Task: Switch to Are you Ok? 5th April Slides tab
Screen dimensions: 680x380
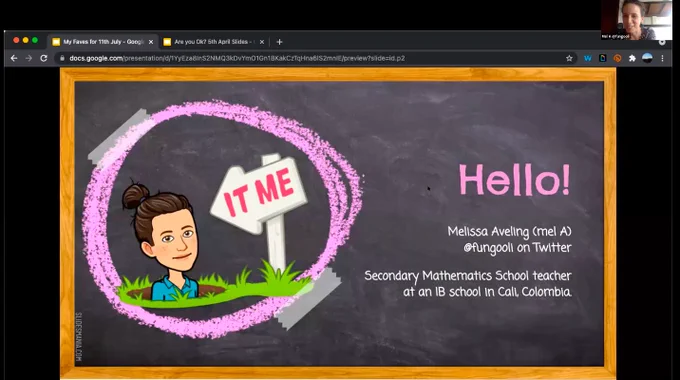Action: pos(214,42)
